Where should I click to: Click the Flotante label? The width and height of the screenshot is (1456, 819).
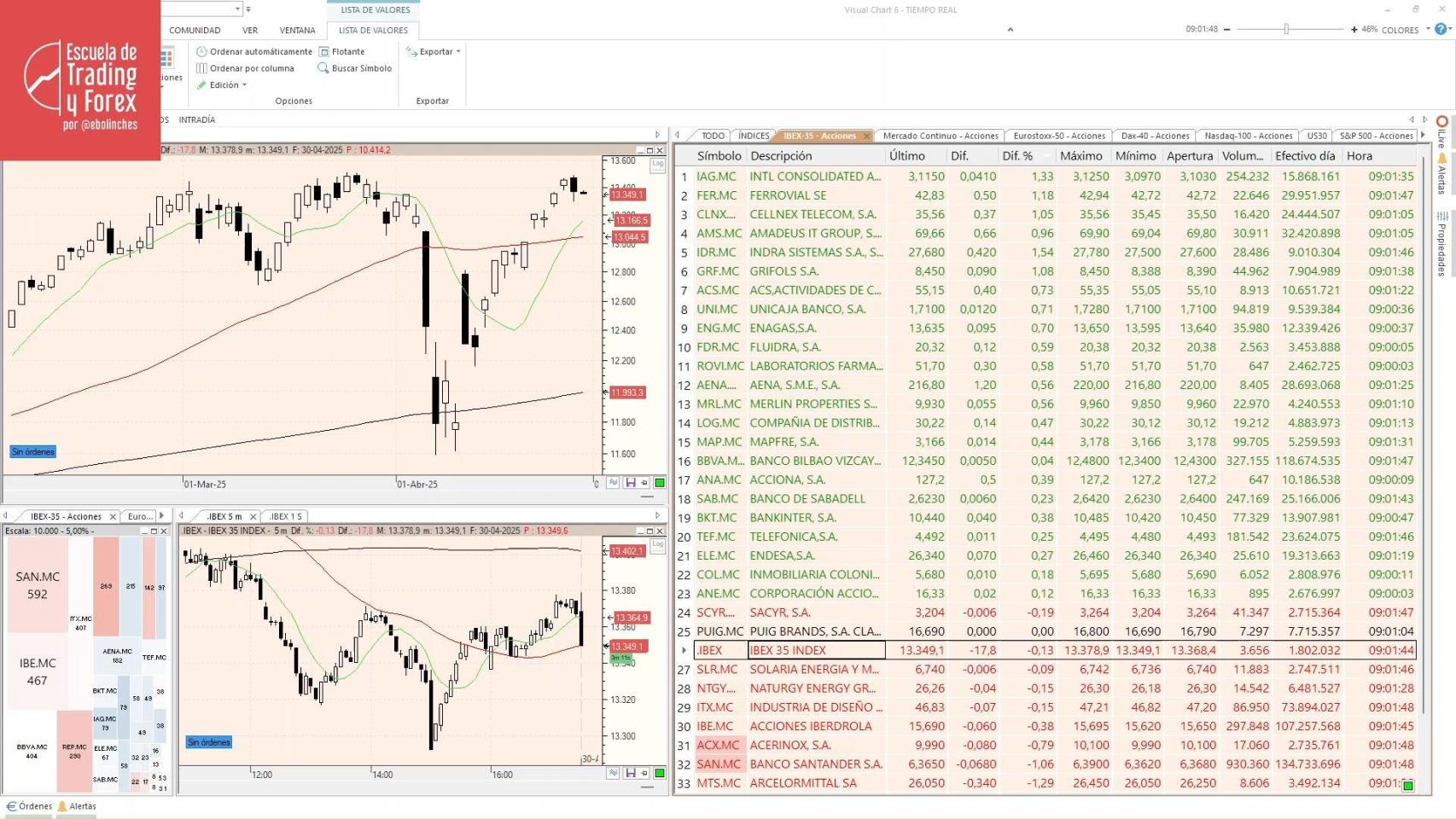pyautogui.click(x=348, y=51)
